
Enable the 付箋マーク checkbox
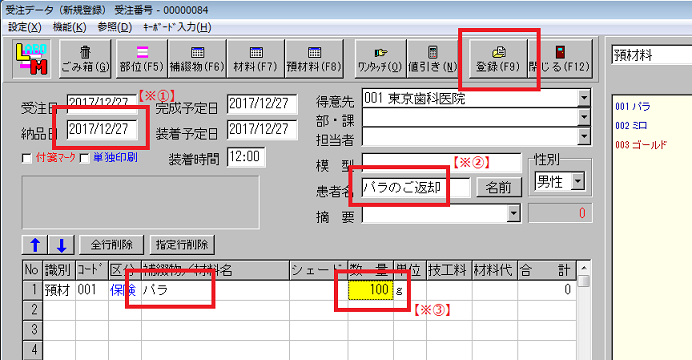tap(27, 158)
